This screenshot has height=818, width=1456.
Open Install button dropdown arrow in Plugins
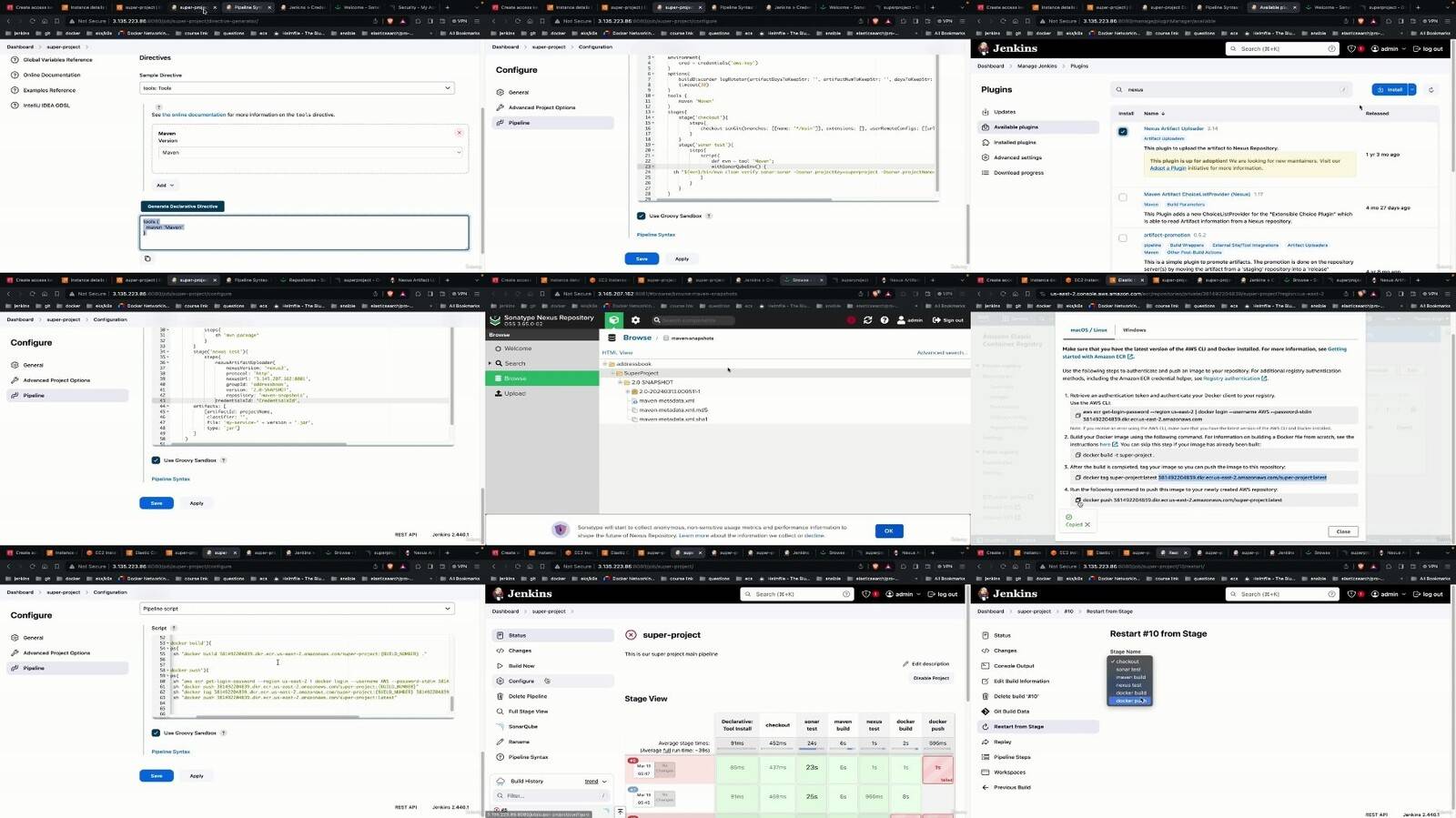[1412, 90]
